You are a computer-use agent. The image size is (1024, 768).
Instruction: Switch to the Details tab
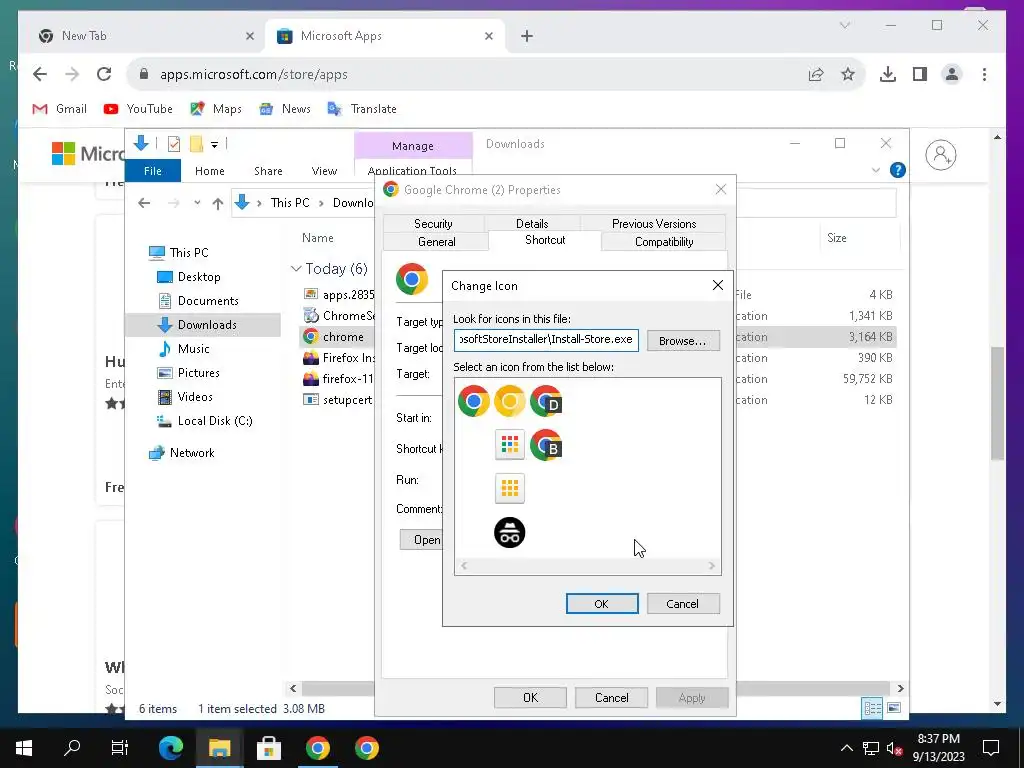pos(532,223)
